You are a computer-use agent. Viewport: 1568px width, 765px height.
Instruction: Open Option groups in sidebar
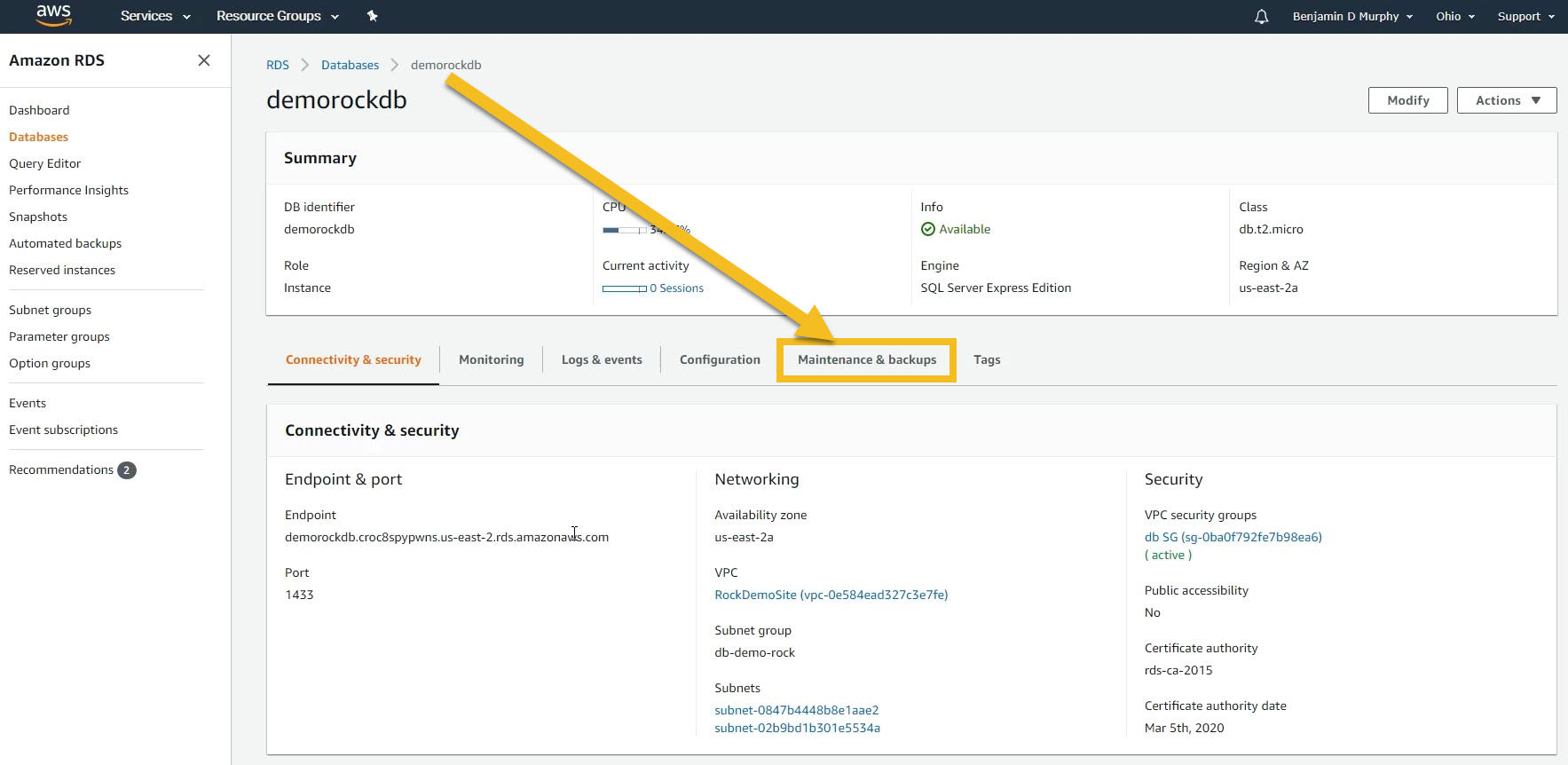(x=50, y=363)
